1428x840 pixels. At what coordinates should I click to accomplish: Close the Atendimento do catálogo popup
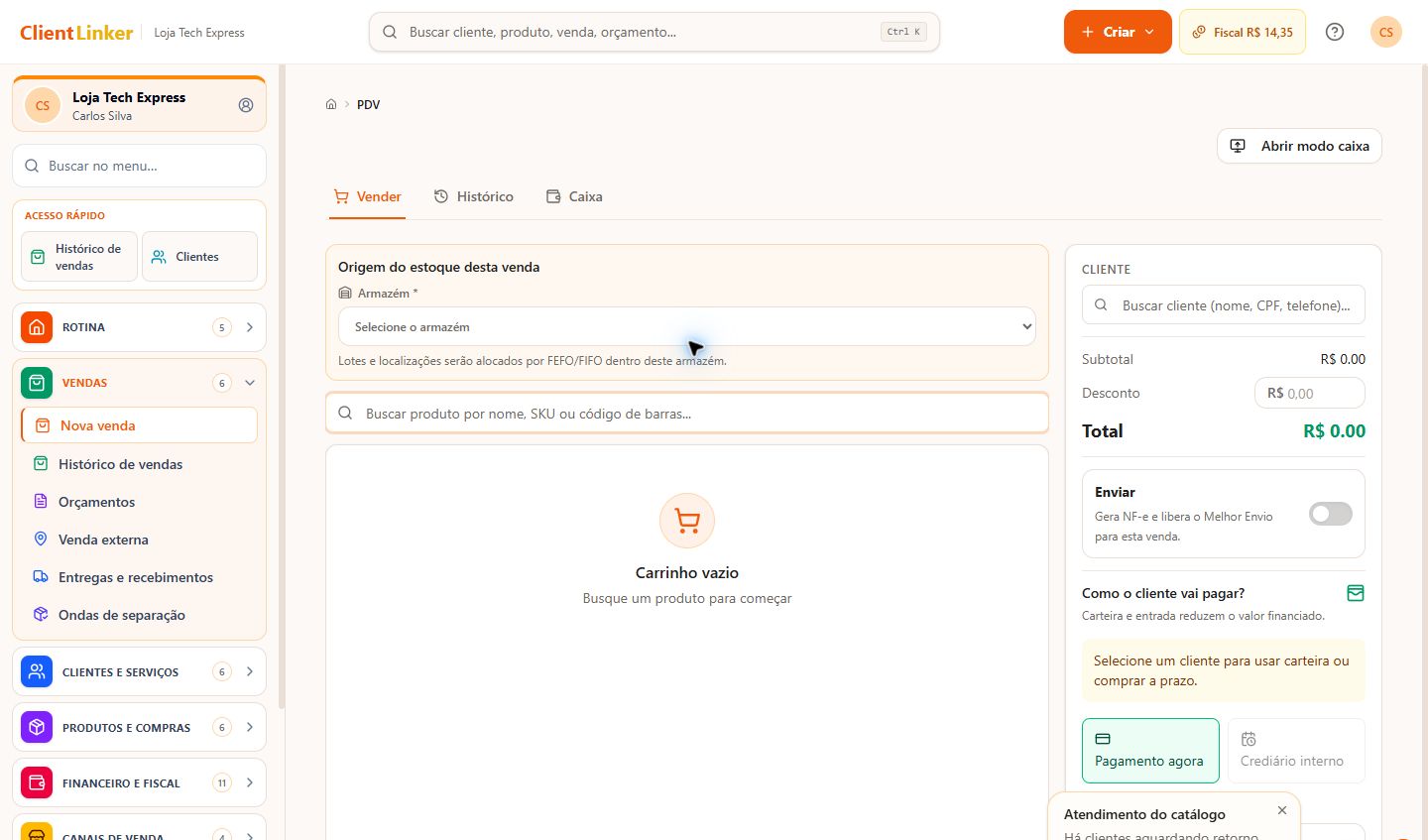point(1282,810)
